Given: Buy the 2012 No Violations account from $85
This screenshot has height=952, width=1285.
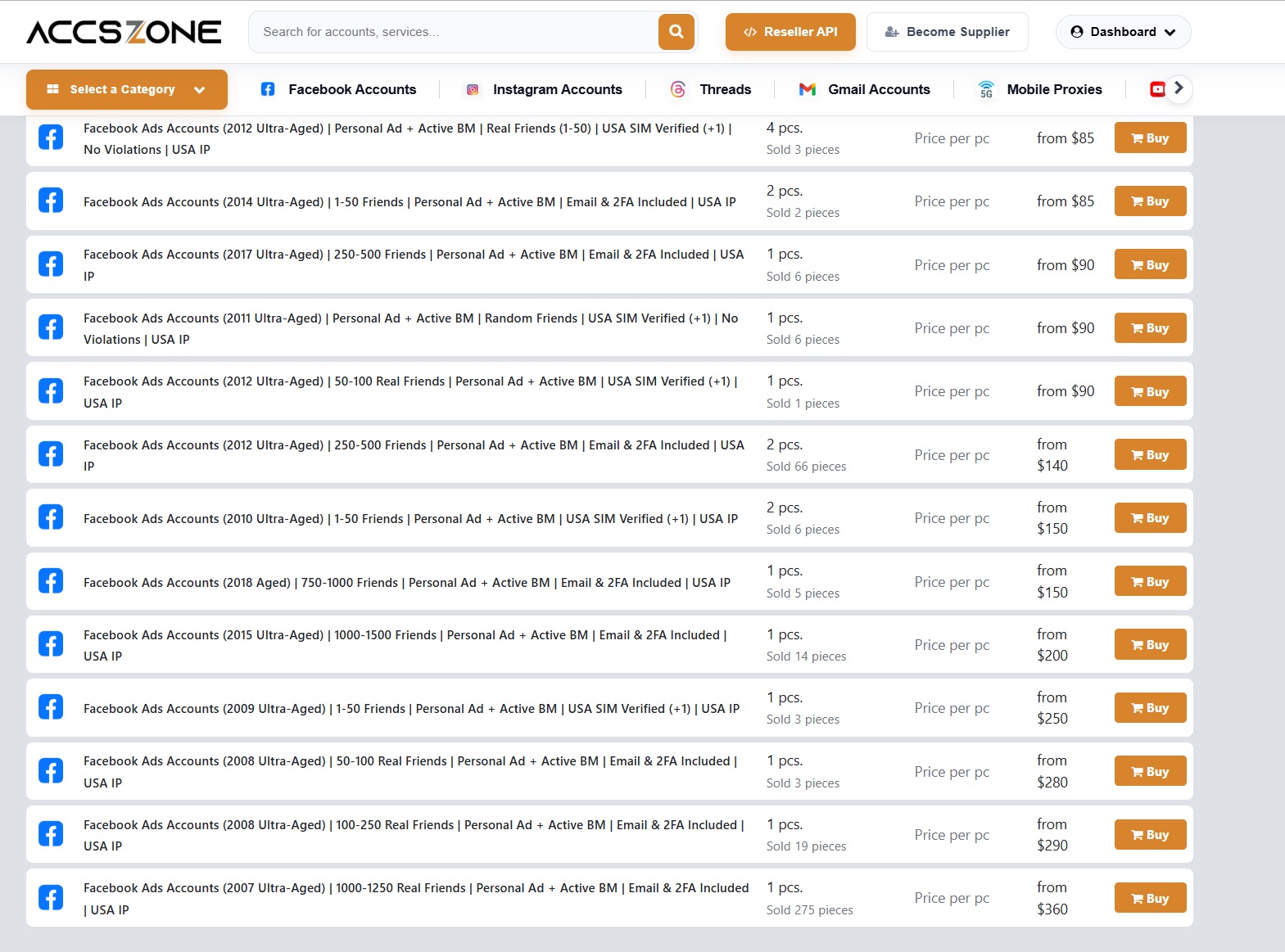Looking at the screenshot, I should coord(1150,138).
